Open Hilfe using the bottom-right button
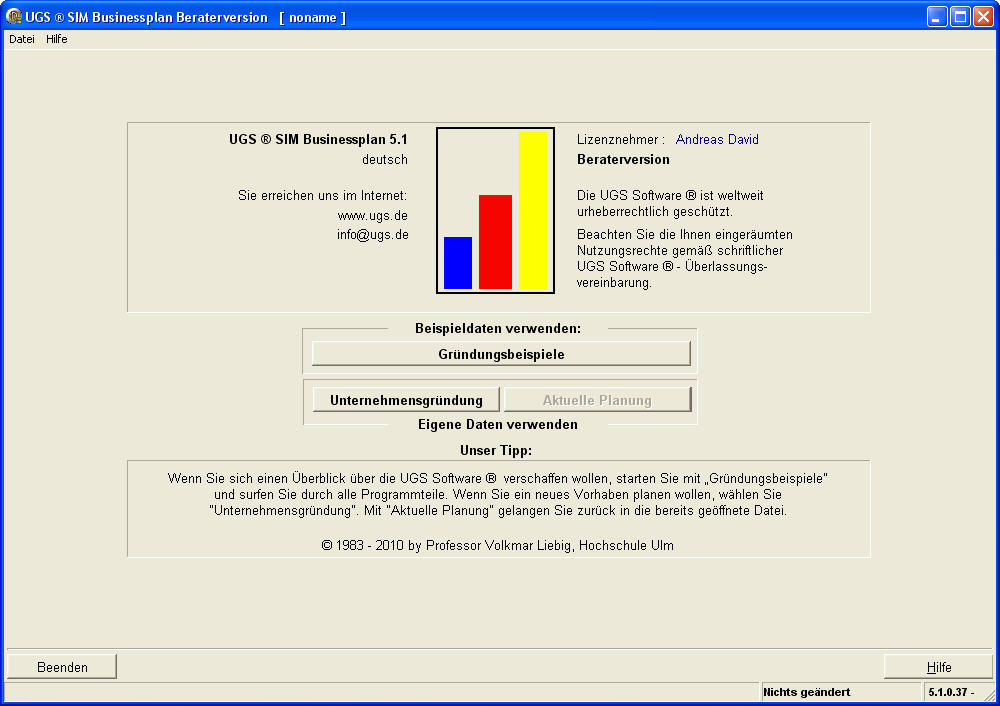This screenshot has width=1000, height=706. point(938,666)
